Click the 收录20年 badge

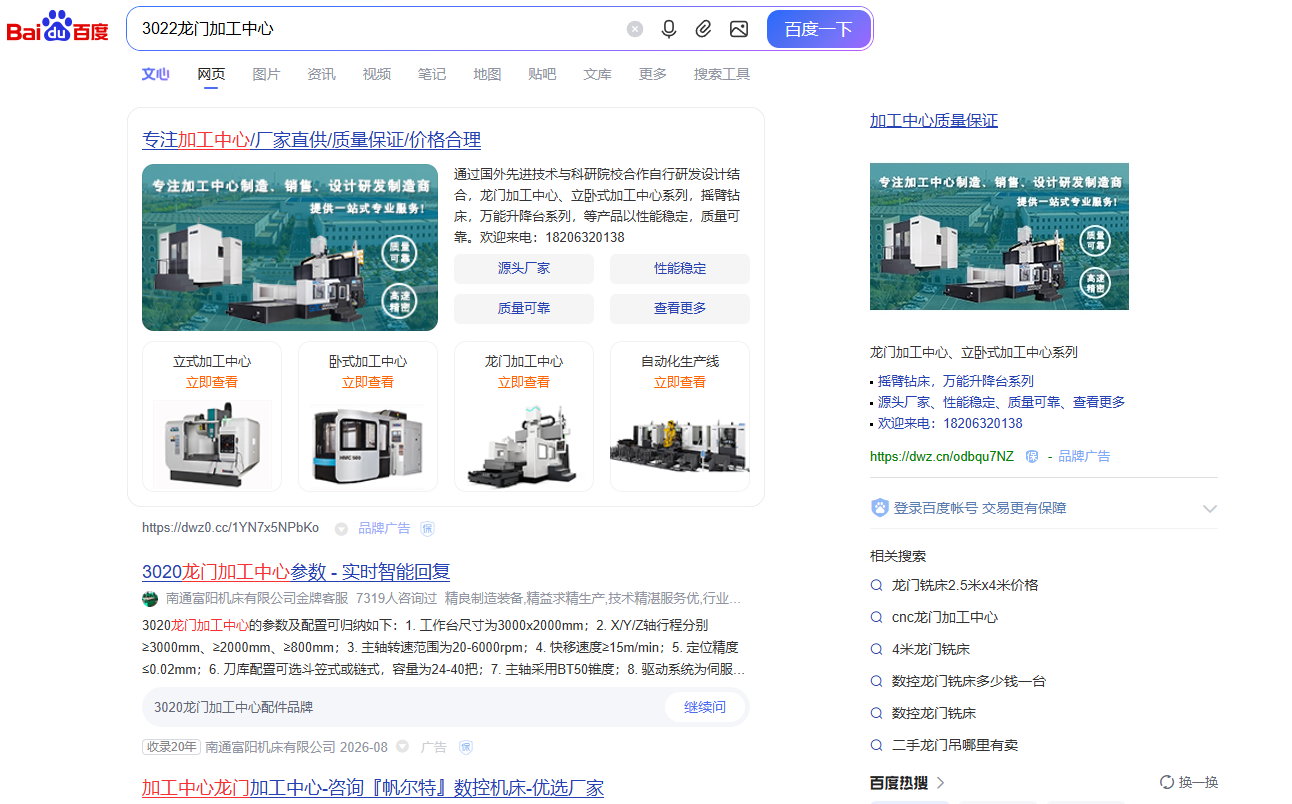coord(171,747)
